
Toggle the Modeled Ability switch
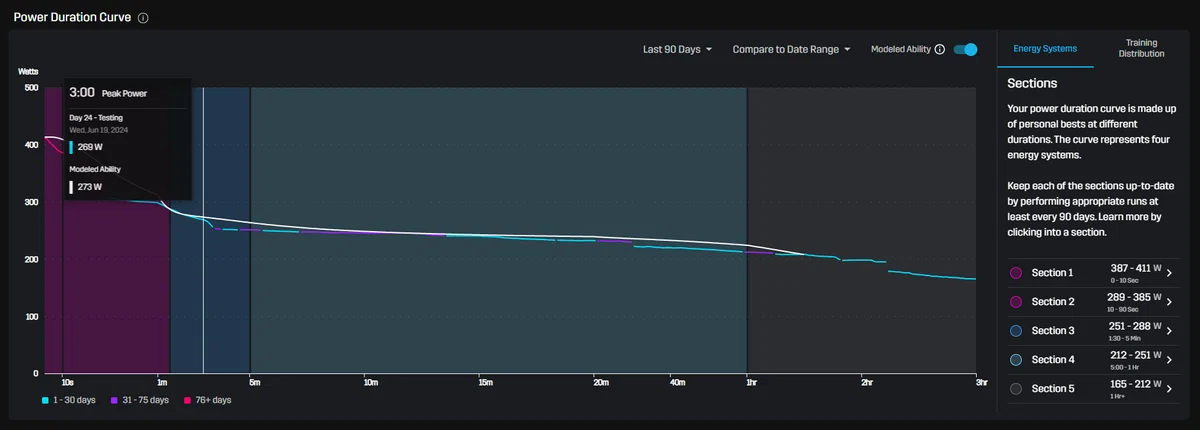(965, 49)
